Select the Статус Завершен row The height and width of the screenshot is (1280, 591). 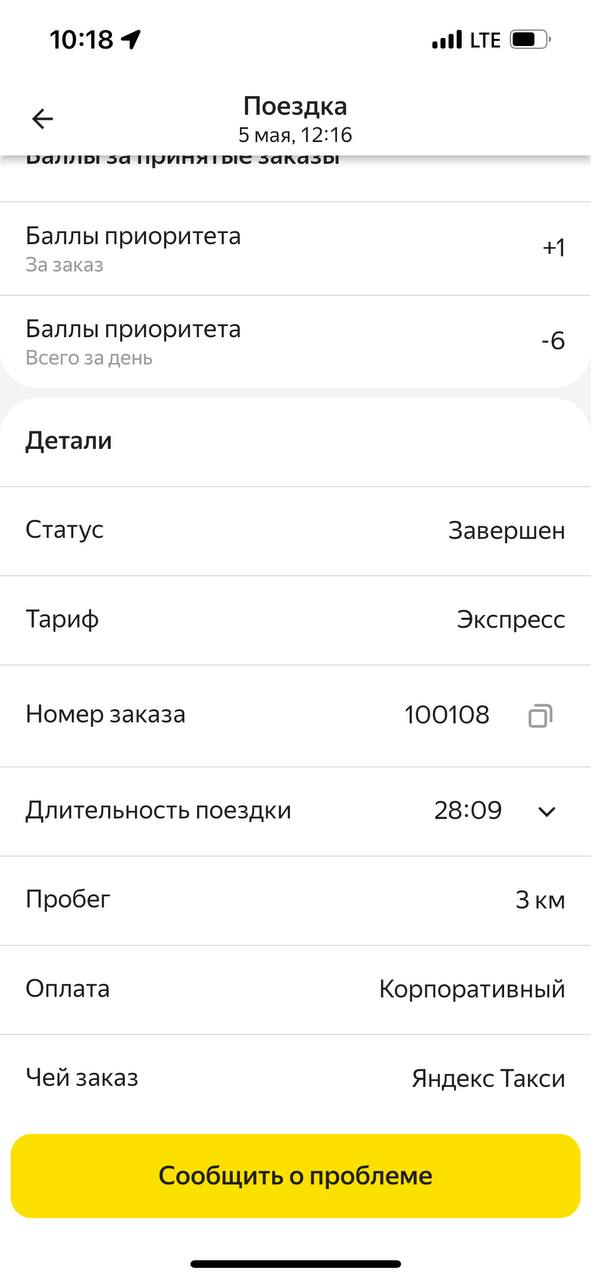tap(295, 531)
